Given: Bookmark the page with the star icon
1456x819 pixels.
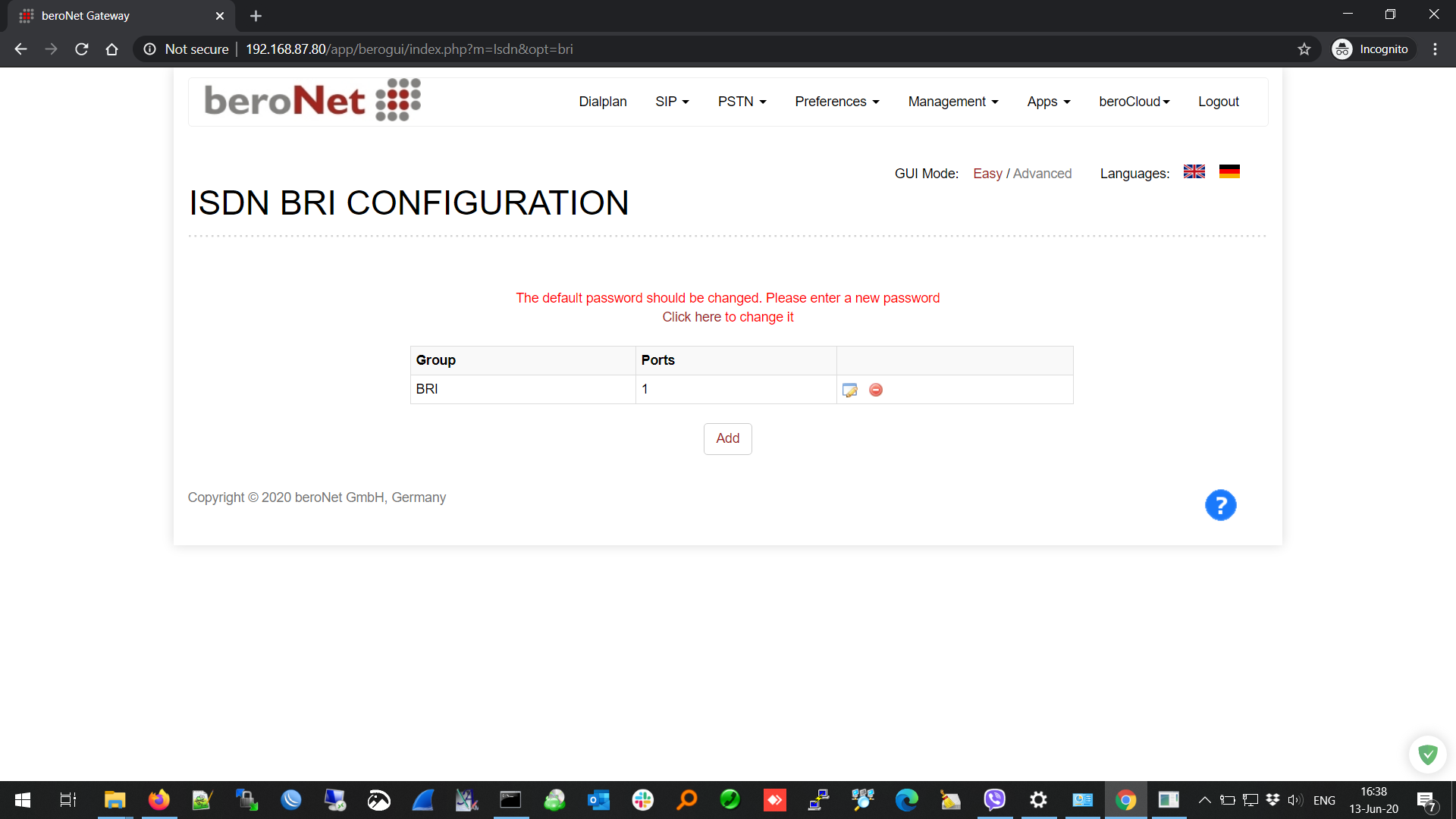Looking at the screenshot, I should tap(1304, 49).
